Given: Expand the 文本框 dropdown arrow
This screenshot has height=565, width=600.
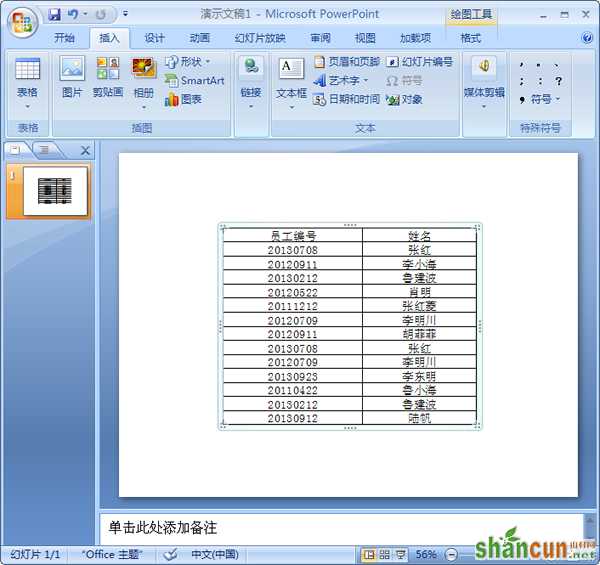Looking at the screenshot, I should (292, 107).
